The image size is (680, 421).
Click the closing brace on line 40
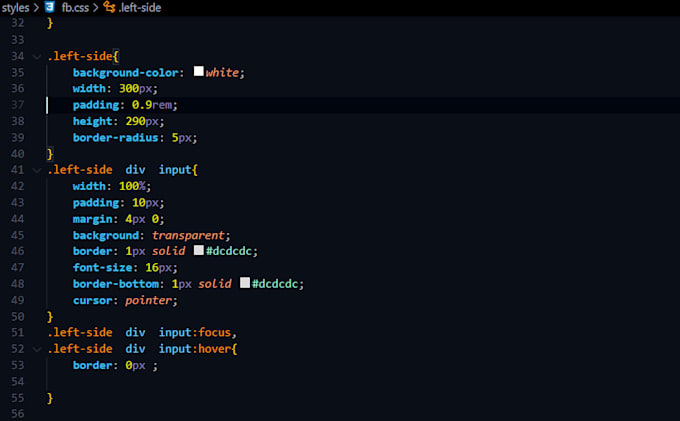pyautogui.click(x=50, y=154)
